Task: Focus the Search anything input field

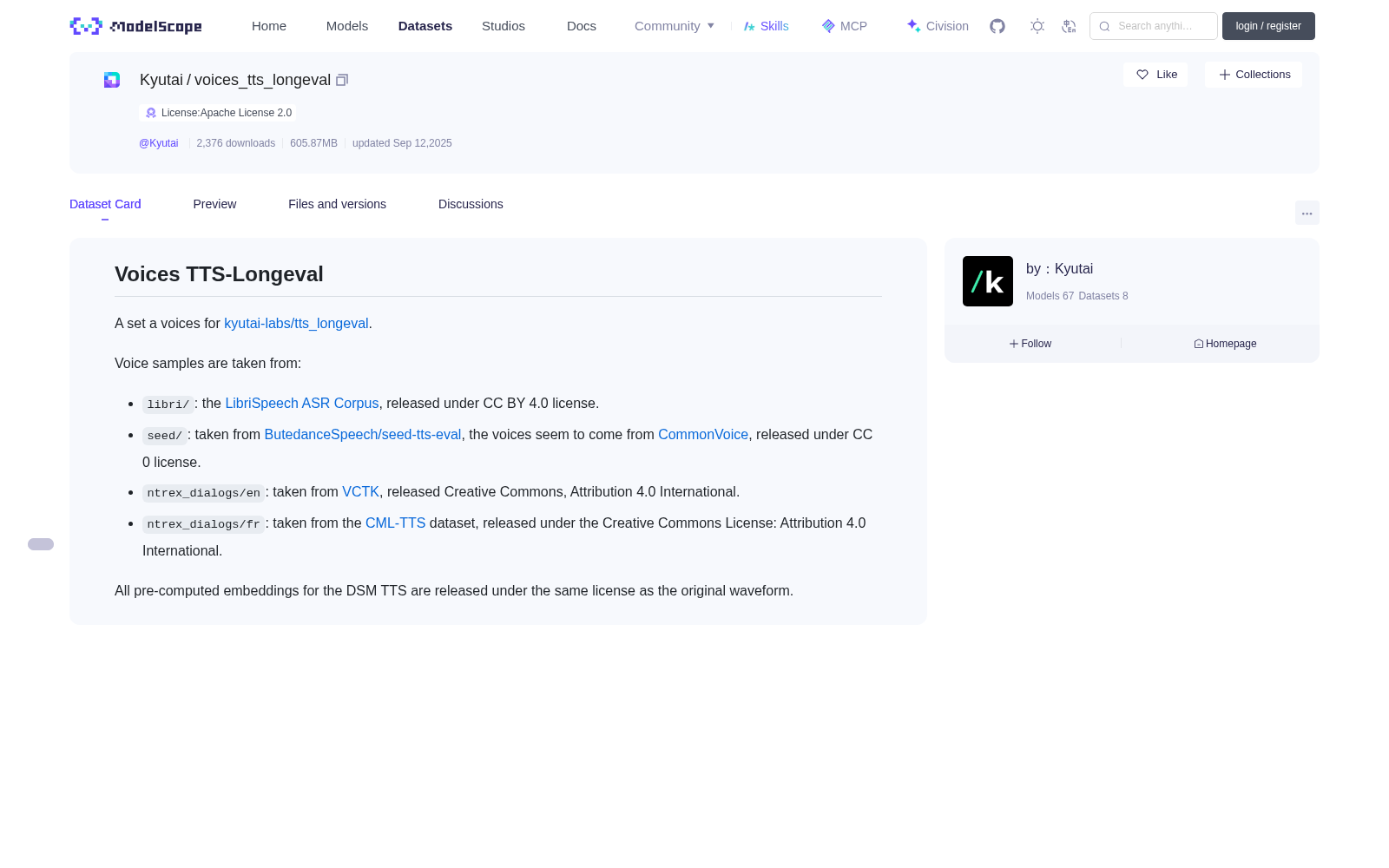Action: [x=1154, y=26]
